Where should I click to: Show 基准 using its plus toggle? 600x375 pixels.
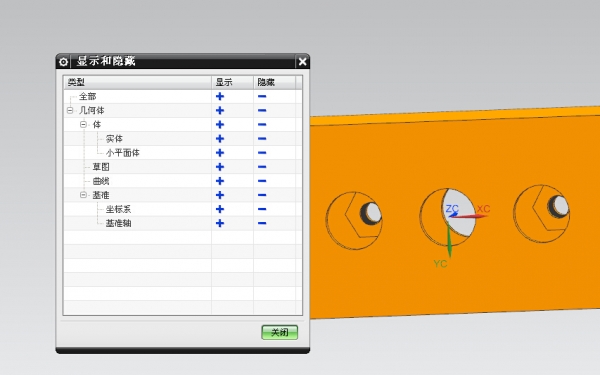click(x=220, y=195)
